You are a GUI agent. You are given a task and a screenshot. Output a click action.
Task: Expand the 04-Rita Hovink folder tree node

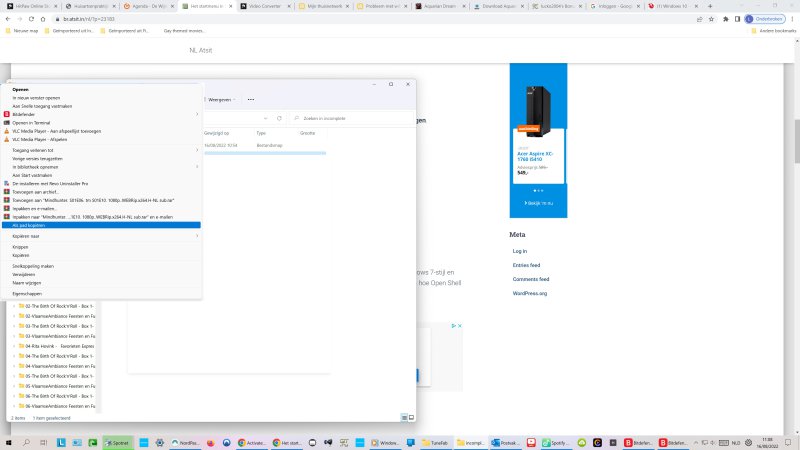tap(15, 345)
